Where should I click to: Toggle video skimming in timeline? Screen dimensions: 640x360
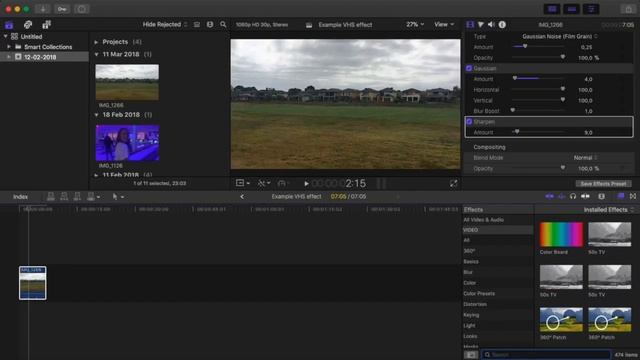[x=549, y=197]
